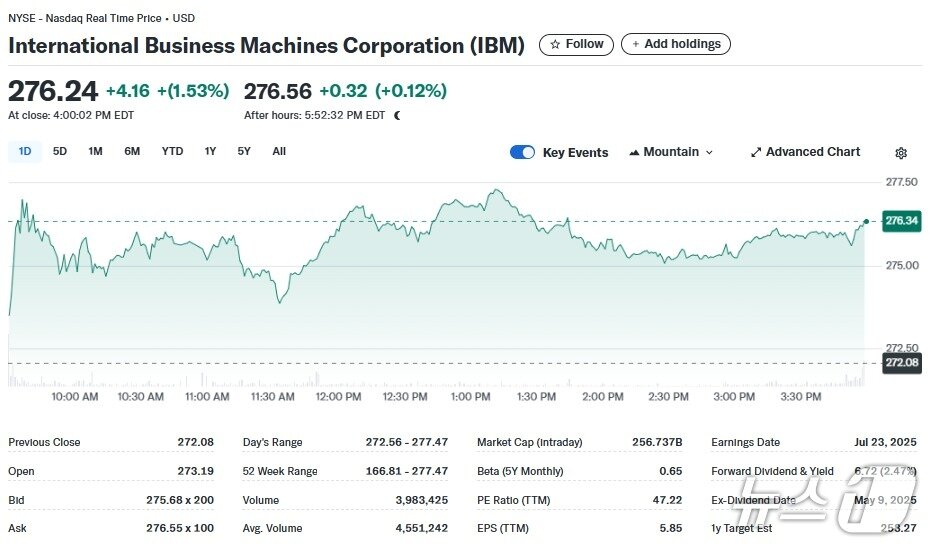Click the Ask value 276.55 x 100

pos(180,528)
